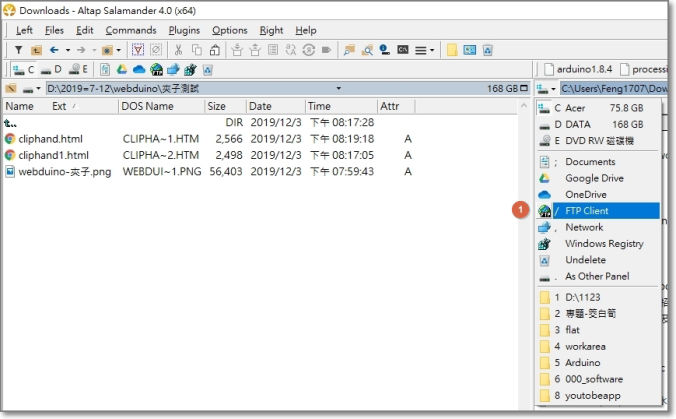This screenshot has height=419, width=676.
Task: Open the back history dropdown arrow
Action: click(x=66, y=49)
